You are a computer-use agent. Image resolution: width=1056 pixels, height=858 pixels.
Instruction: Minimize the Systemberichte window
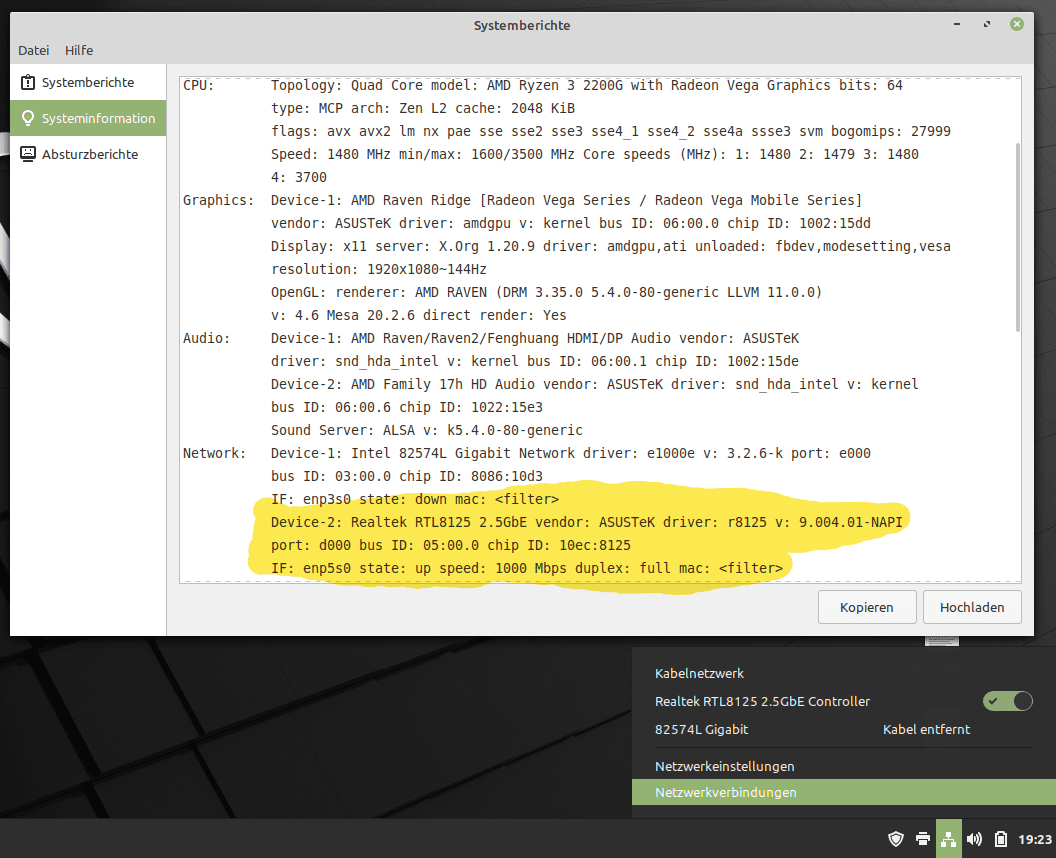(x=956, y=24)
